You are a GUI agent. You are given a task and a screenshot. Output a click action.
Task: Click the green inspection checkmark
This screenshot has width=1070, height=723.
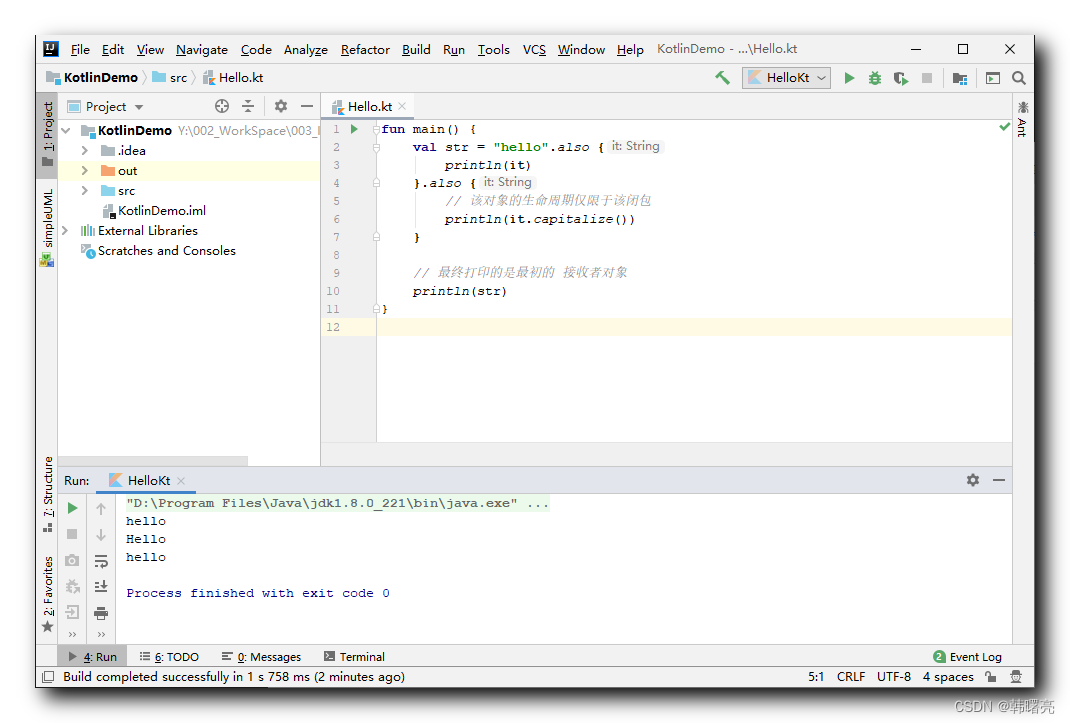[x=1004, y=127]
